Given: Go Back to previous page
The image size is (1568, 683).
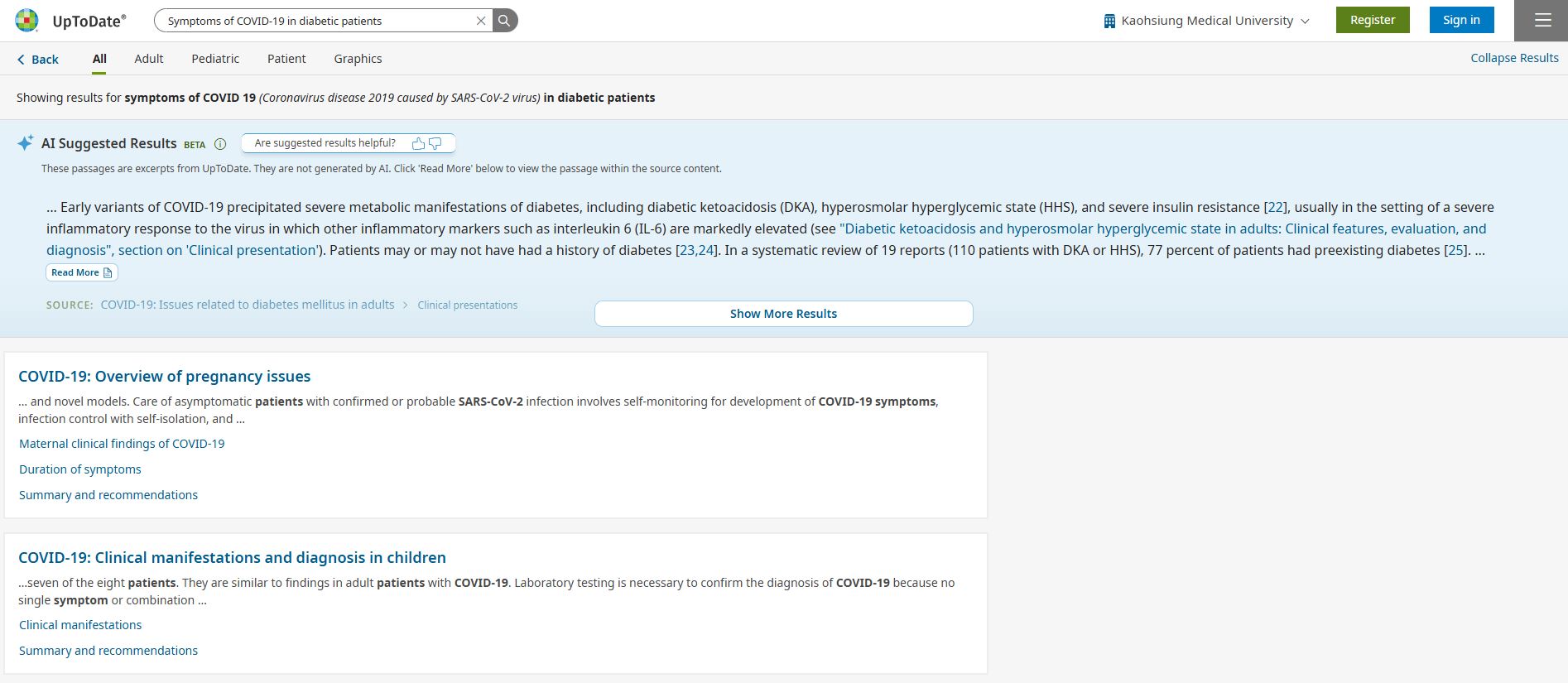Looking at the screenshot, I should 38,60.
